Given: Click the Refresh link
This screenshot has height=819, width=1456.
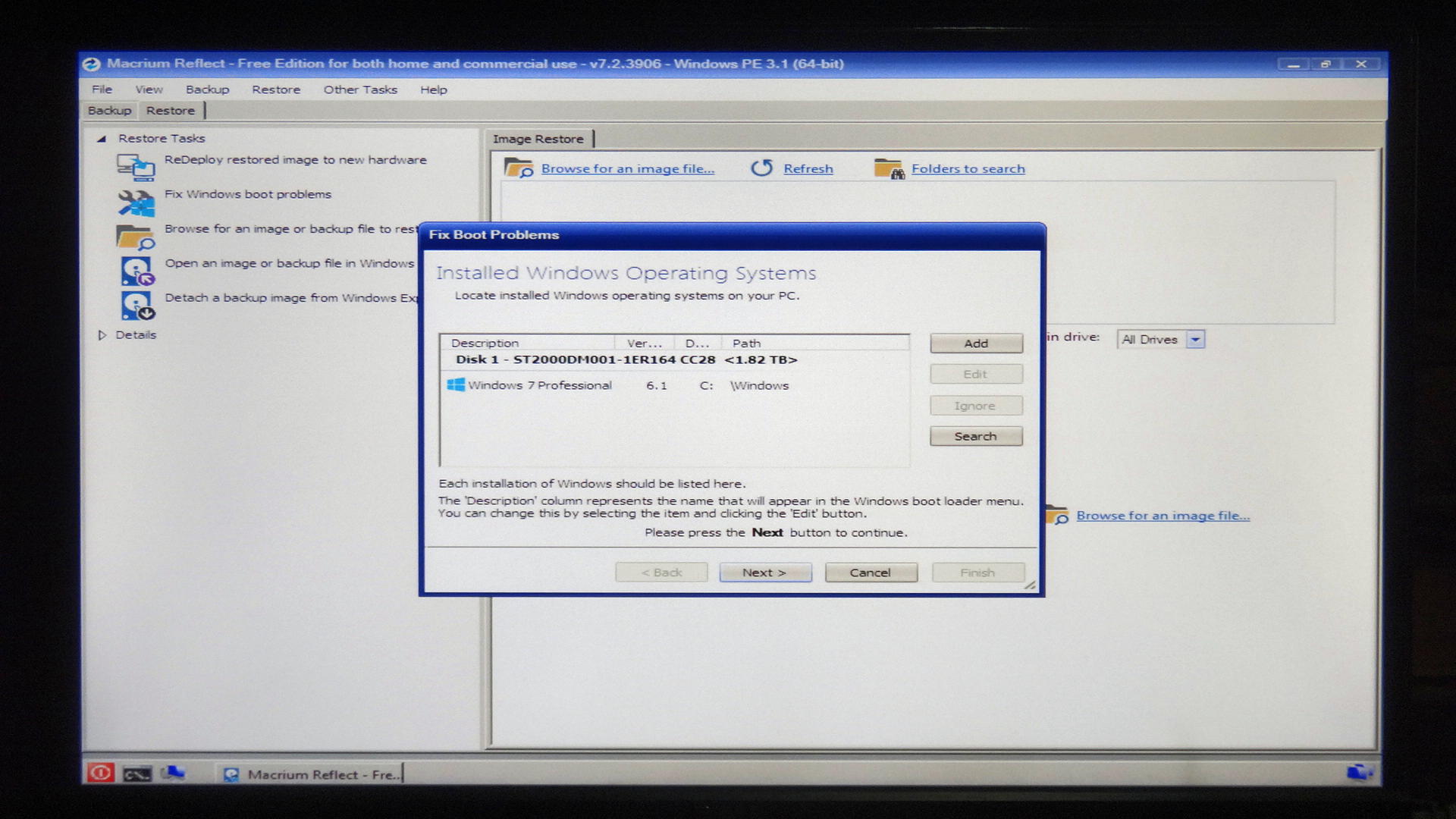Looking at the screenshot, I should (808, 168).
